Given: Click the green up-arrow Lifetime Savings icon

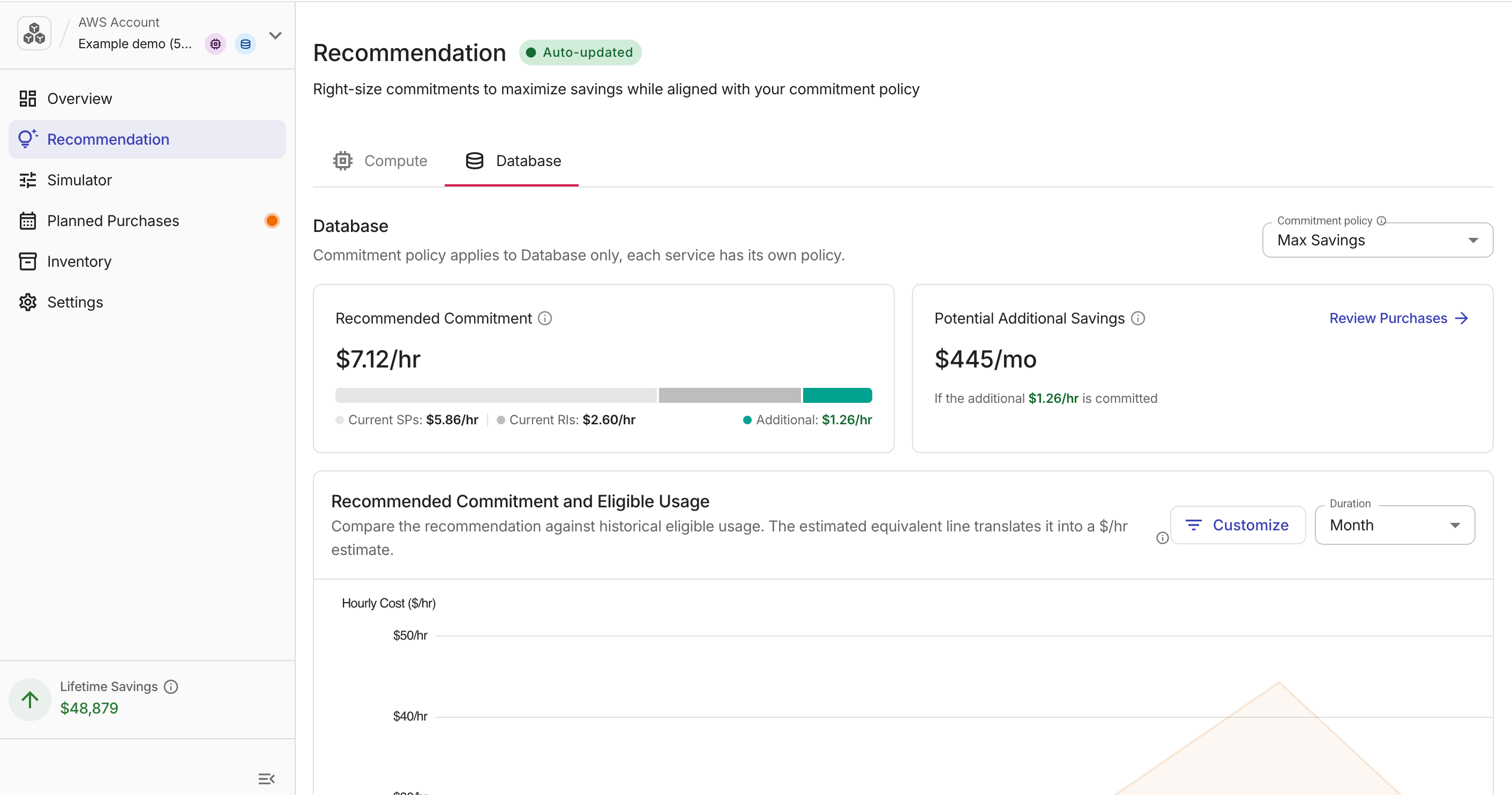Looking at the screenshot, I should 30,699.
